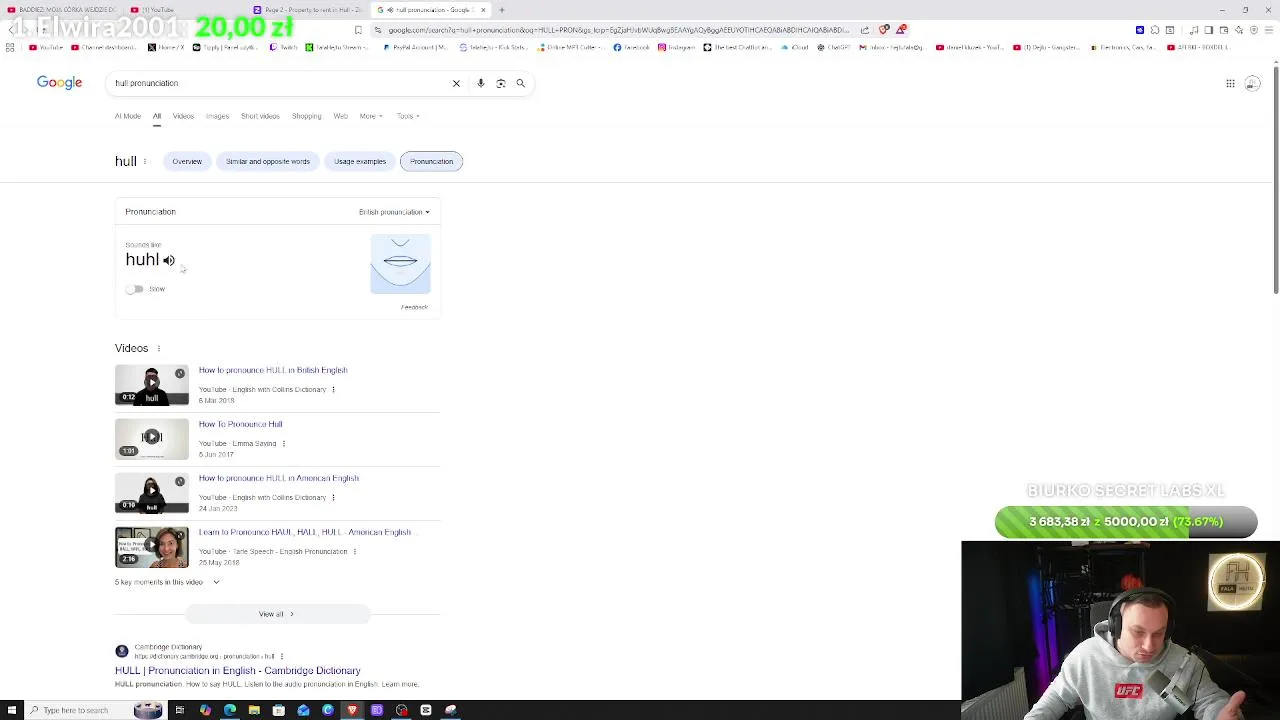Open the Google apps grid
This screenshot has width=1280, height=720.
tap(1230, 83)
